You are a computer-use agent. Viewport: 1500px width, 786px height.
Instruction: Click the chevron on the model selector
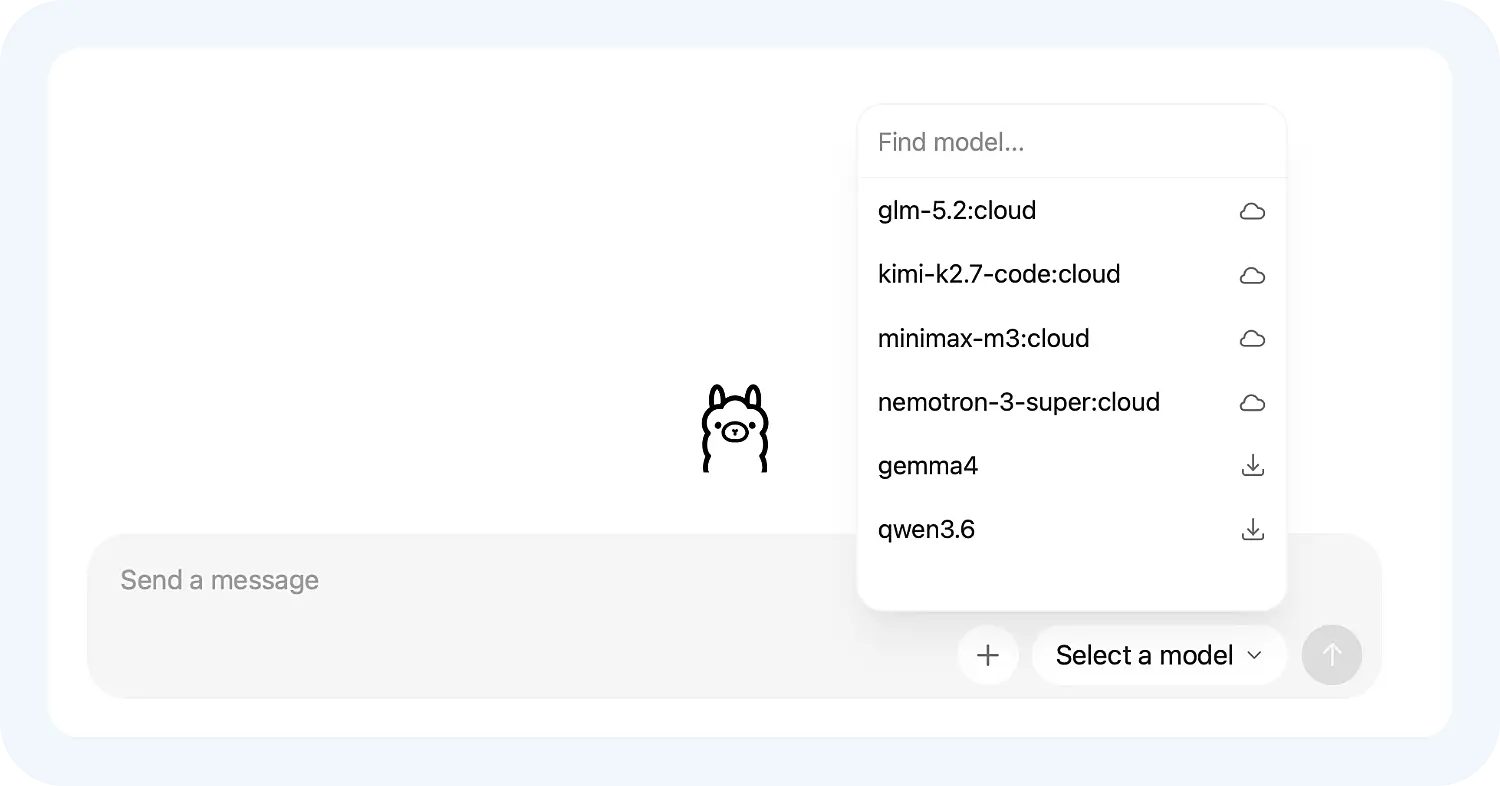coord(1254,656)
